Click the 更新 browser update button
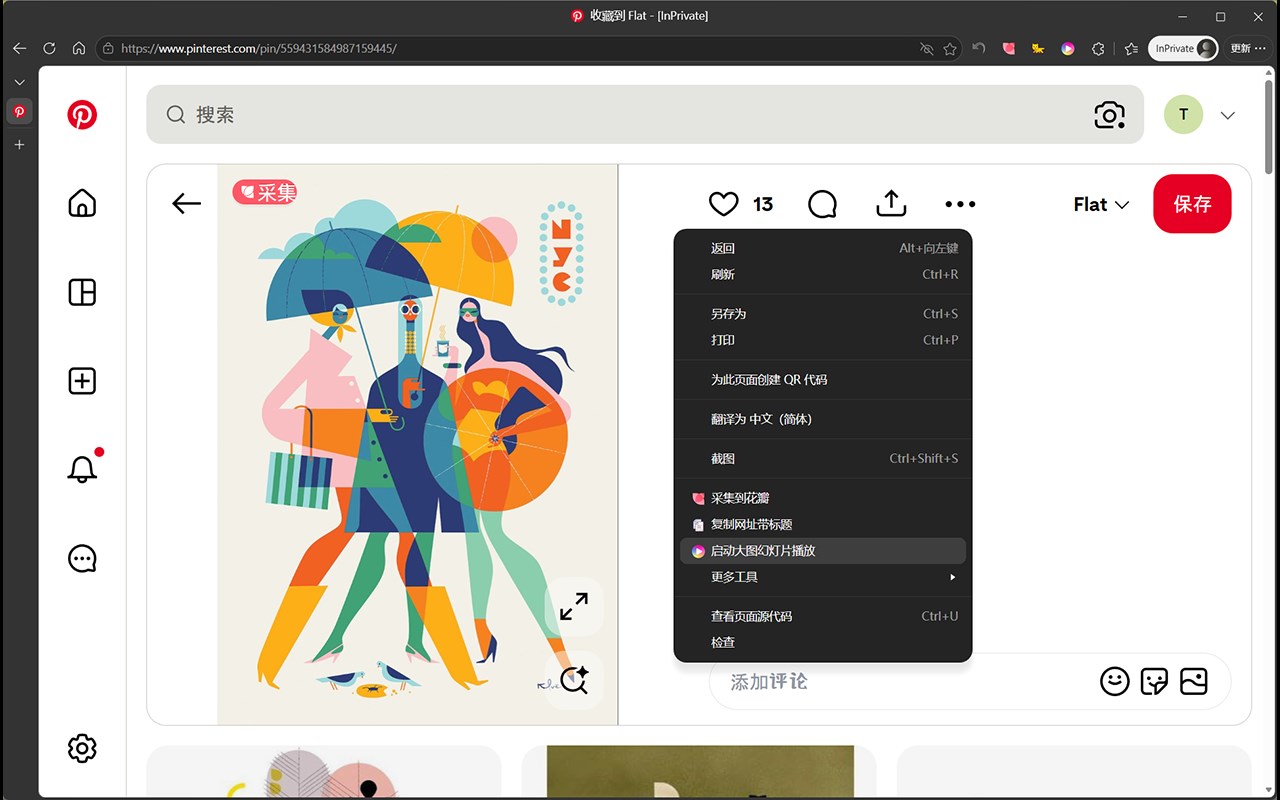1280x800 pixels. click(1248, 48)
